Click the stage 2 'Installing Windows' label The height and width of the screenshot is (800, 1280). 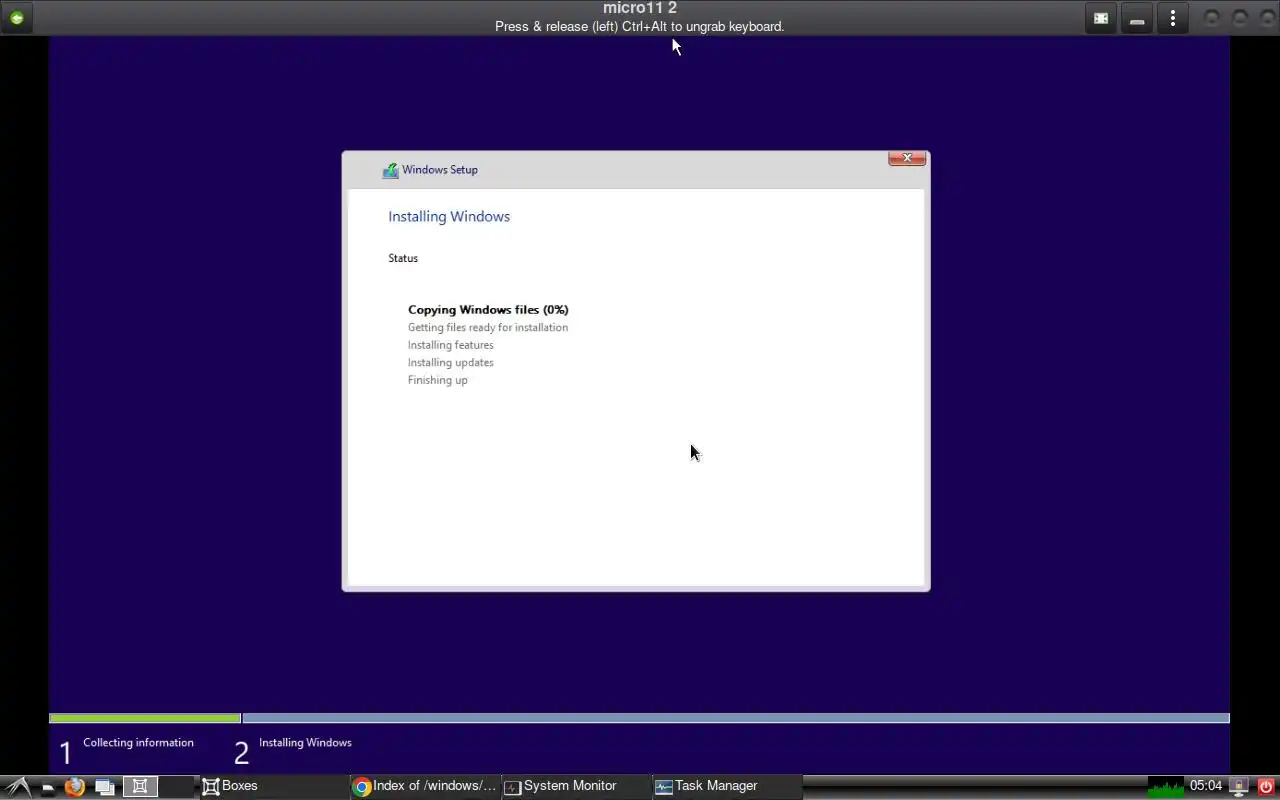point(305,743)
